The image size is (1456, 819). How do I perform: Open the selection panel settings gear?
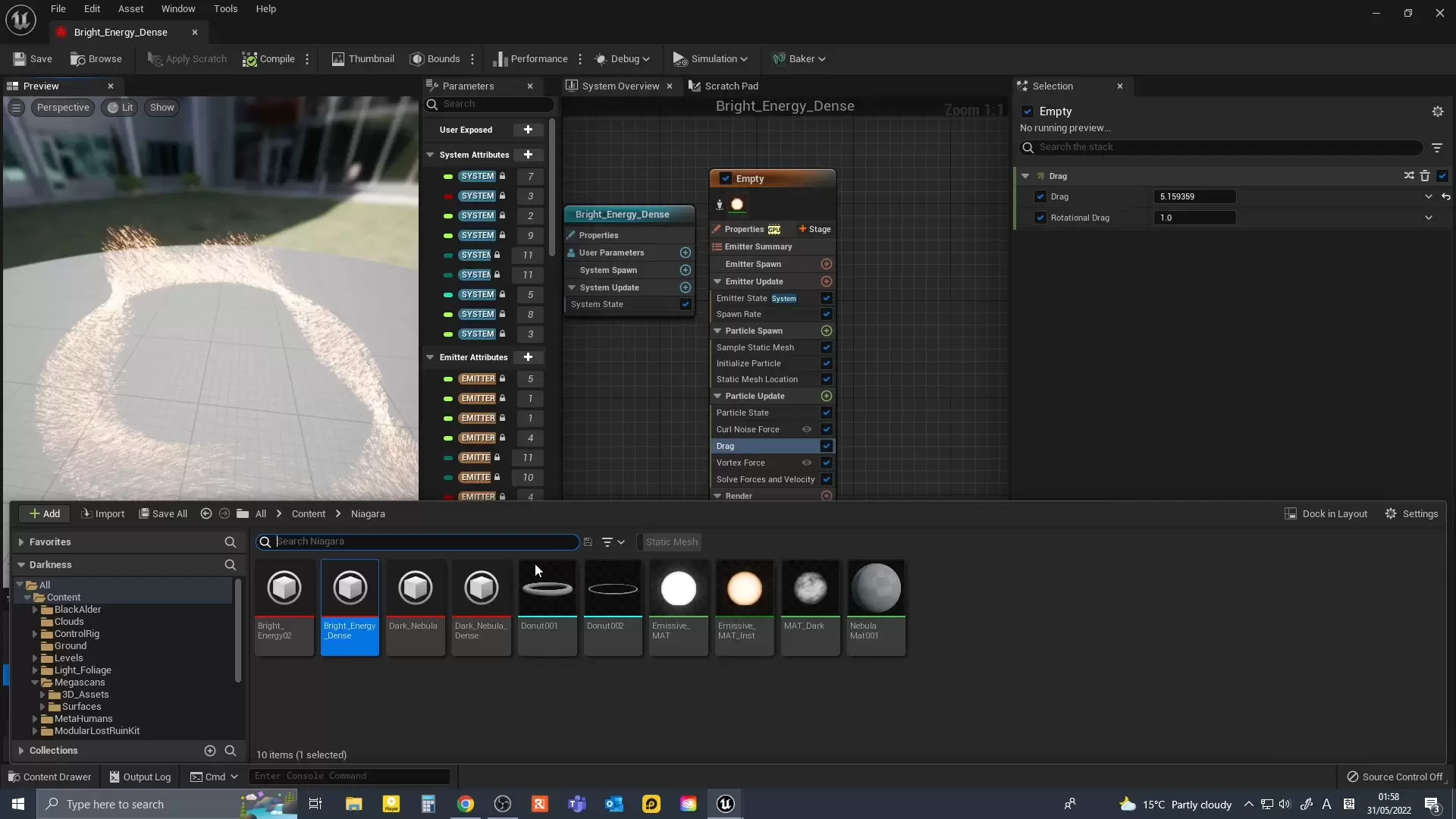[x=1437, y=111]
